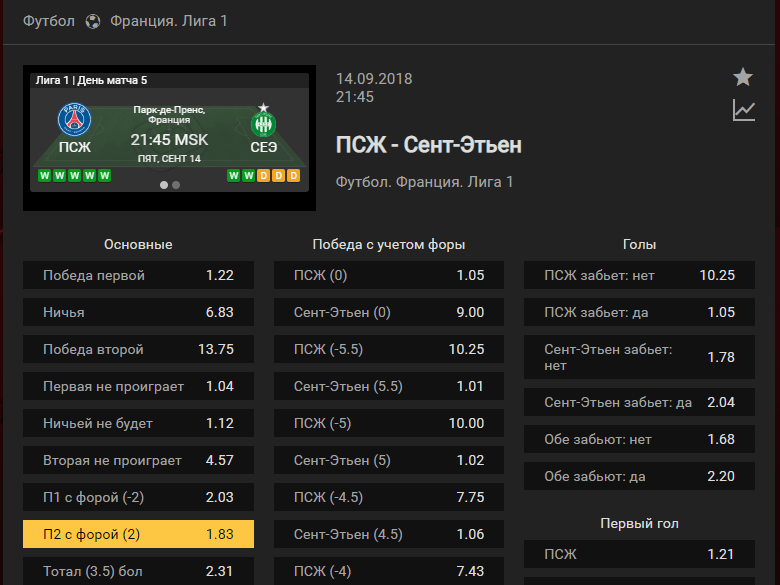This screenshot has width=780, height=585.
Task: Select ПСЖ (-5.5) at 10.25
Action: click(389, 349)
